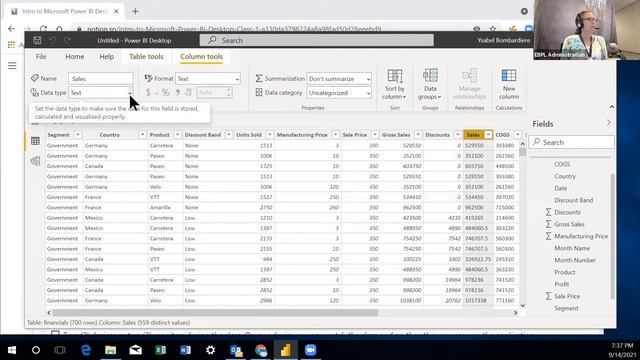
Task: Select COGS in the Fields list
Action: (x=562, y=164)
